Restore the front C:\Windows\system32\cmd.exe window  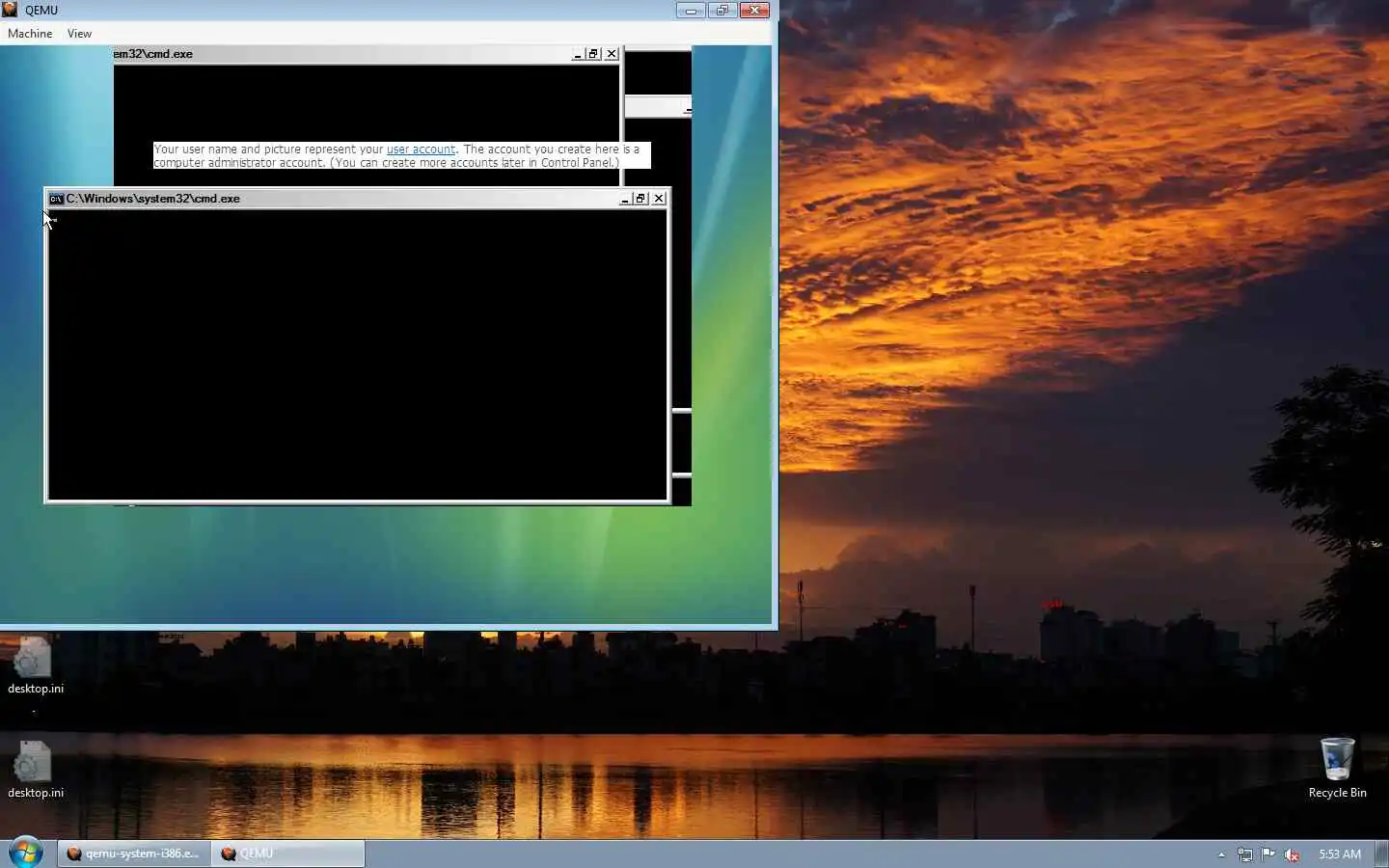pyautogui.click(x=640, y=199)
